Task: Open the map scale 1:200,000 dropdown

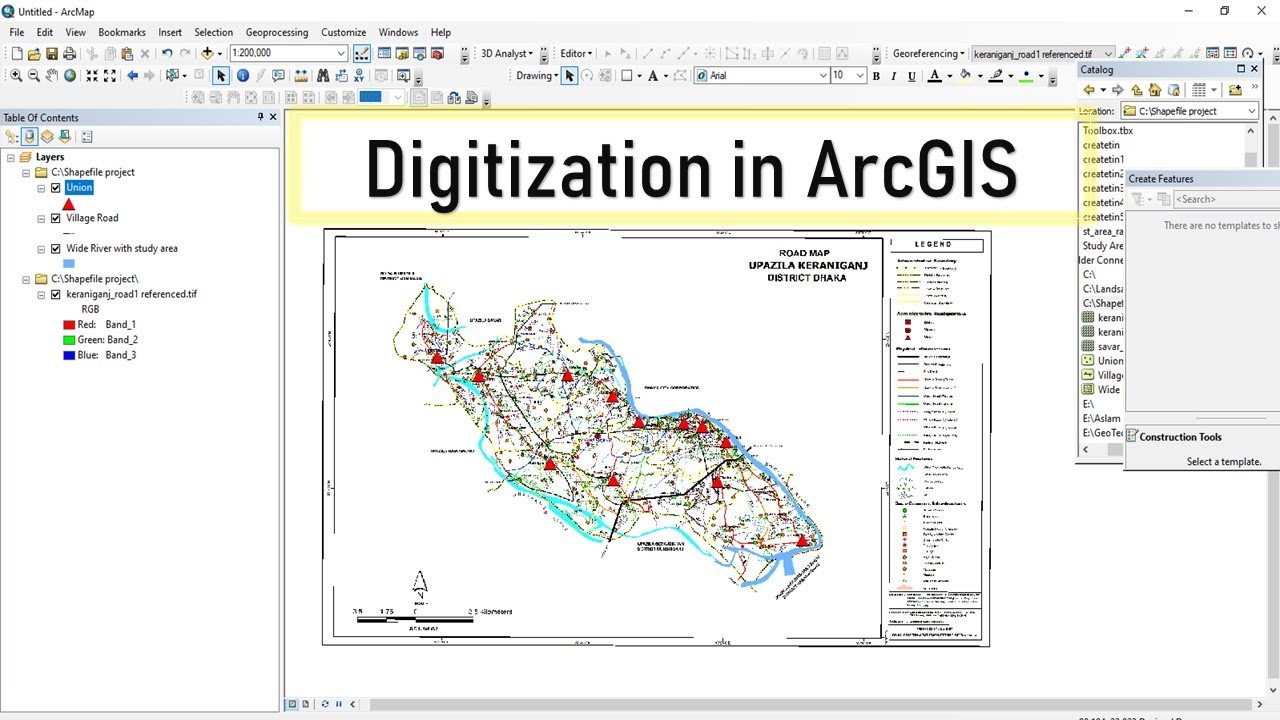Action: coord(341,54)
